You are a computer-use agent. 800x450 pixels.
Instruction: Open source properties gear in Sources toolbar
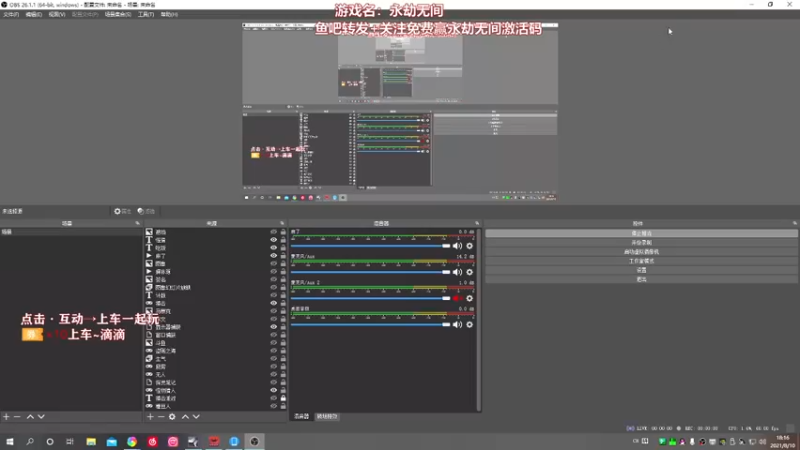coord(172,417)
